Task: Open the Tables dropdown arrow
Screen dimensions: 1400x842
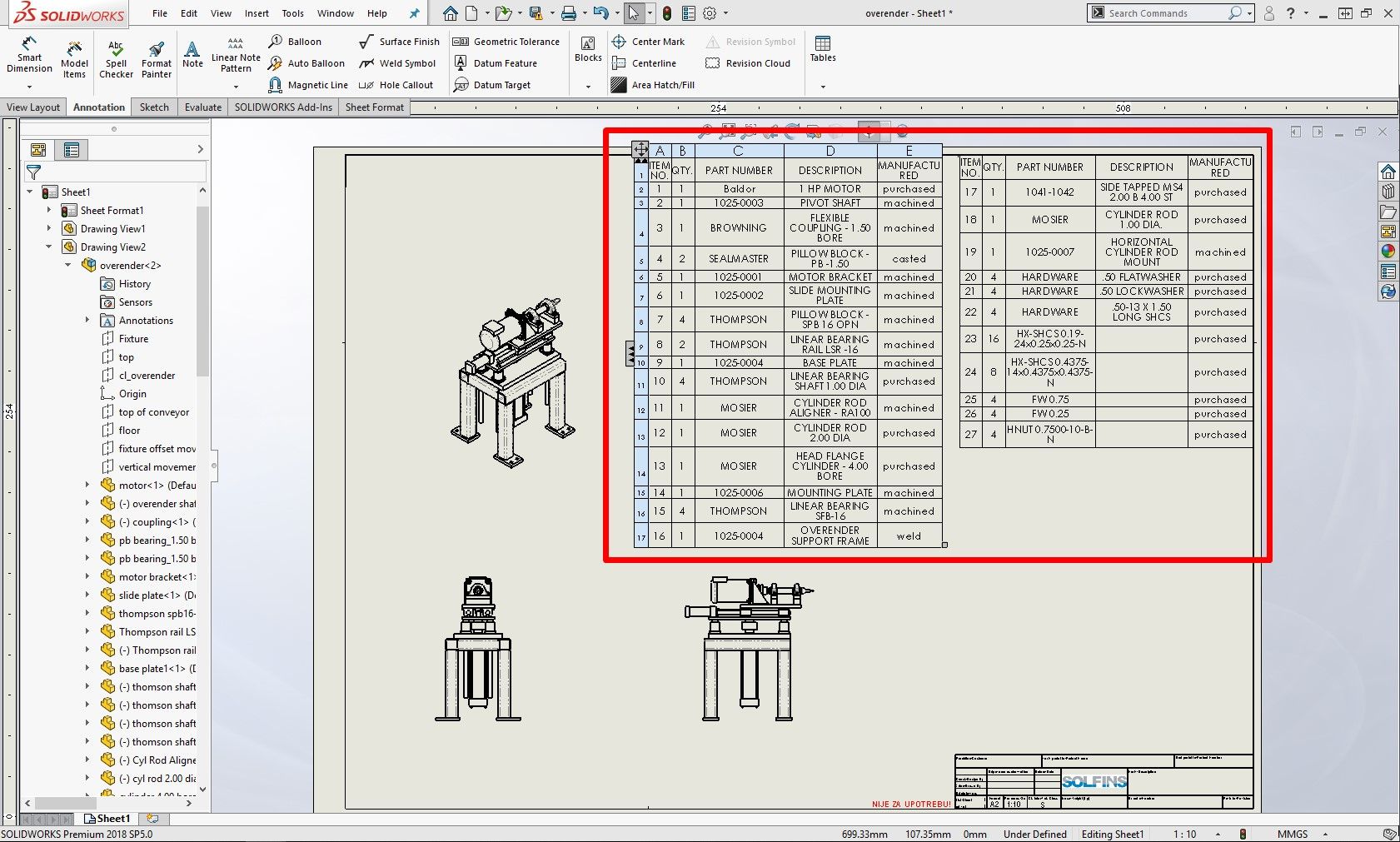Action: pos(823,87)
